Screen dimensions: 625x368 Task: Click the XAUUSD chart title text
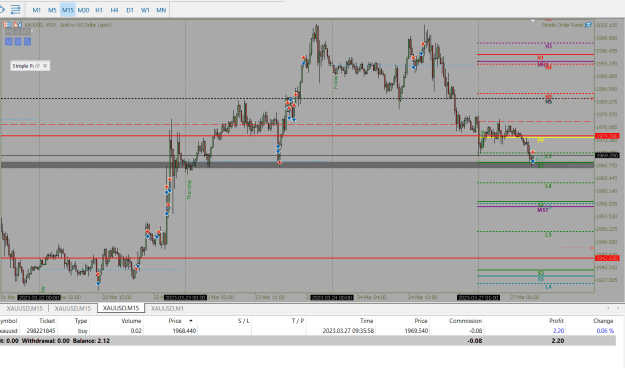68,25
